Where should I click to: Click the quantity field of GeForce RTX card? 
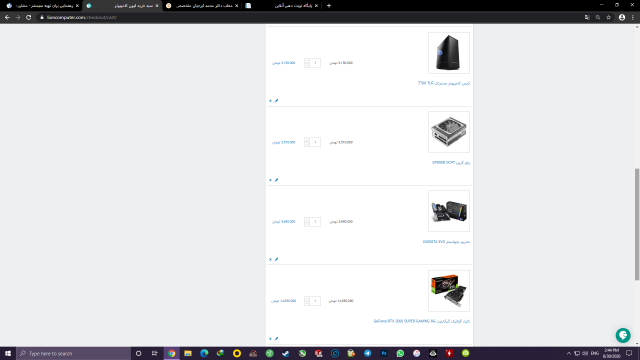315,301
